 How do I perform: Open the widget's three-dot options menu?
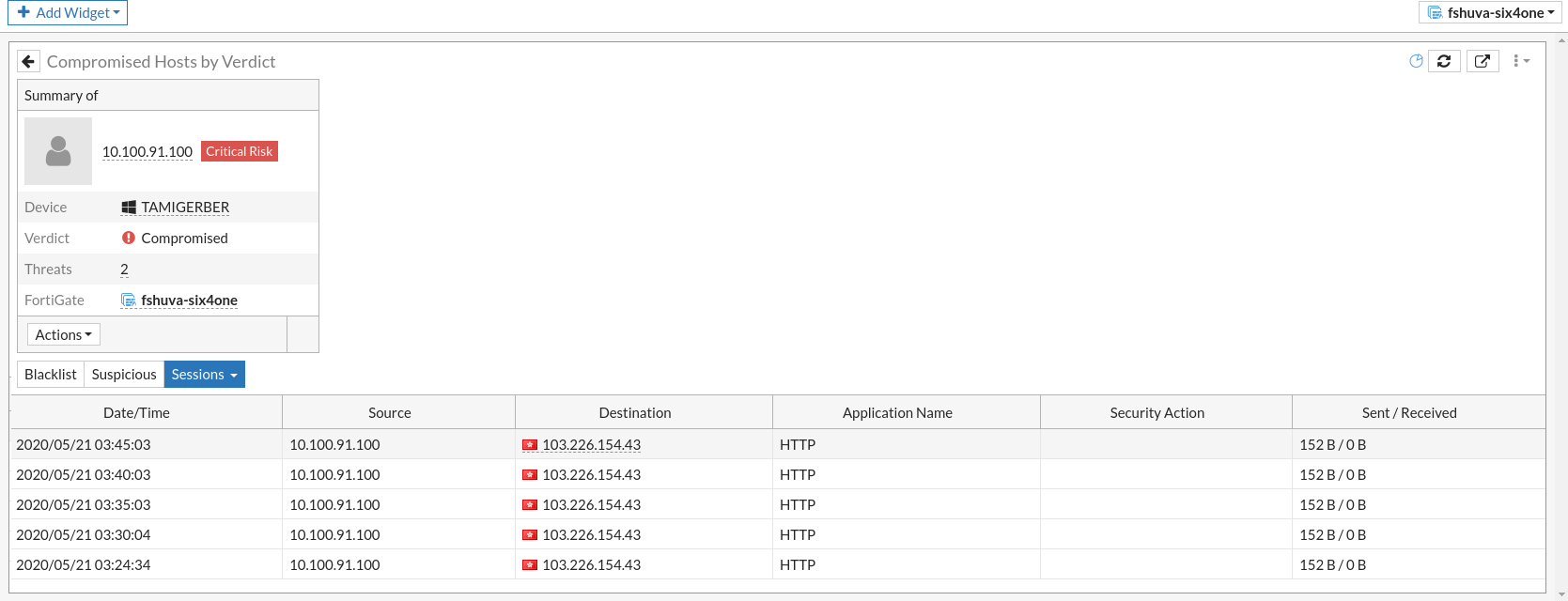pos(1519,62)
